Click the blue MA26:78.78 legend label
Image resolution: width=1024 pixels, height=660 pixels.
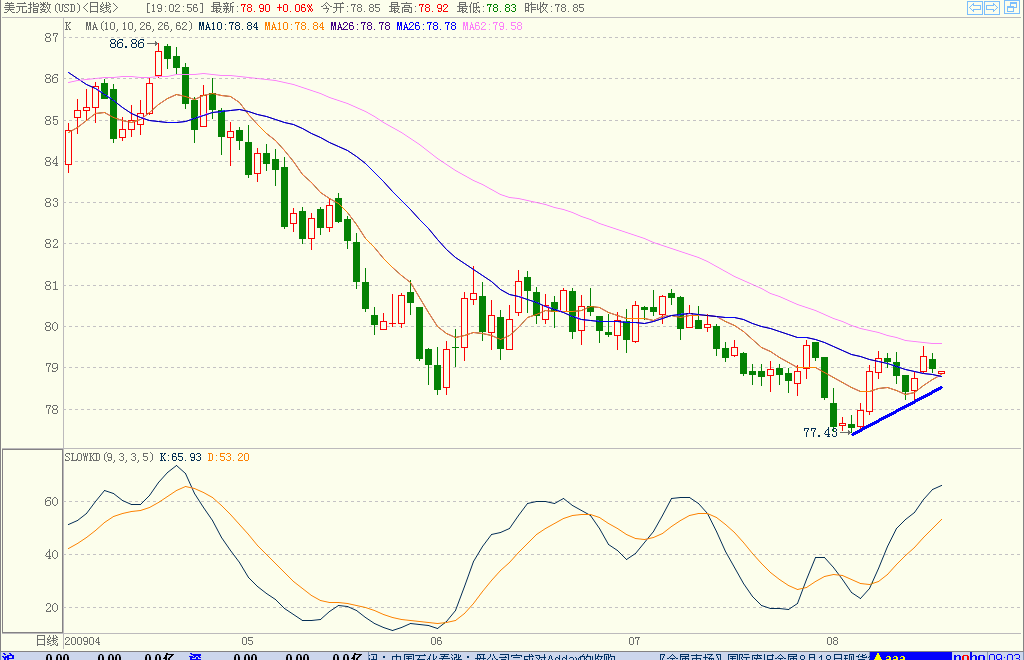coord(426,26)
